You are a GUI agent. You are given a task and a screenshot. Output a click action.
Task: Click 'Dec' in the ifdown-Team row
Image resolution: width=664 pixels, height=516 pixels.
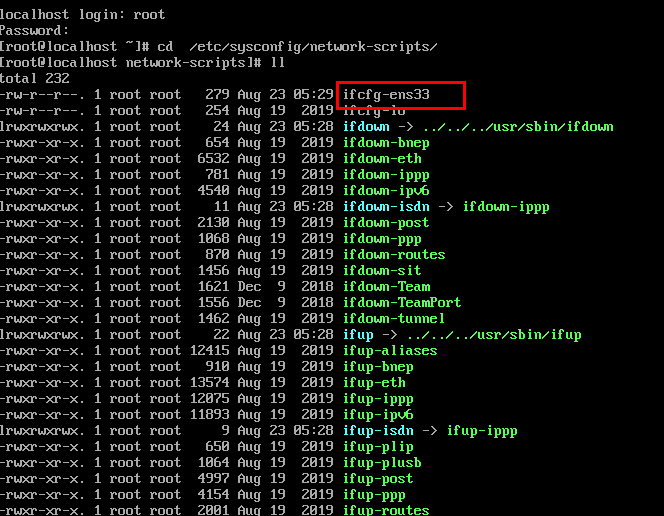coord(249,287)
